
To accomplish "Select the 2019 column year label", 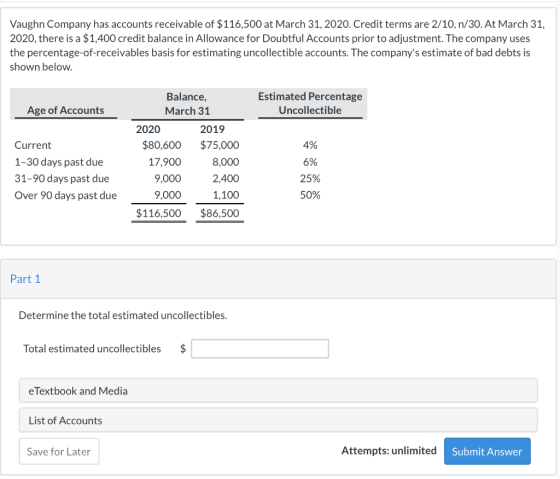I will click(212, 129).
